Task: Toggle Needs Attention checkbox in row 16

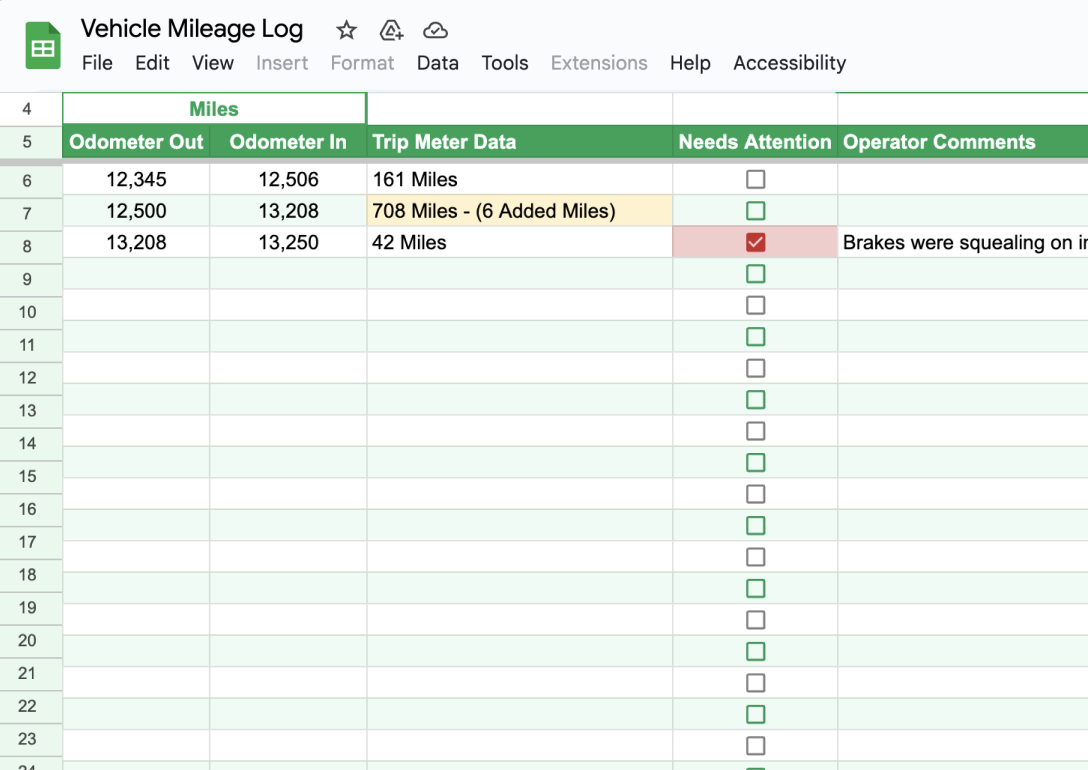Action: [x=756, y=494]
